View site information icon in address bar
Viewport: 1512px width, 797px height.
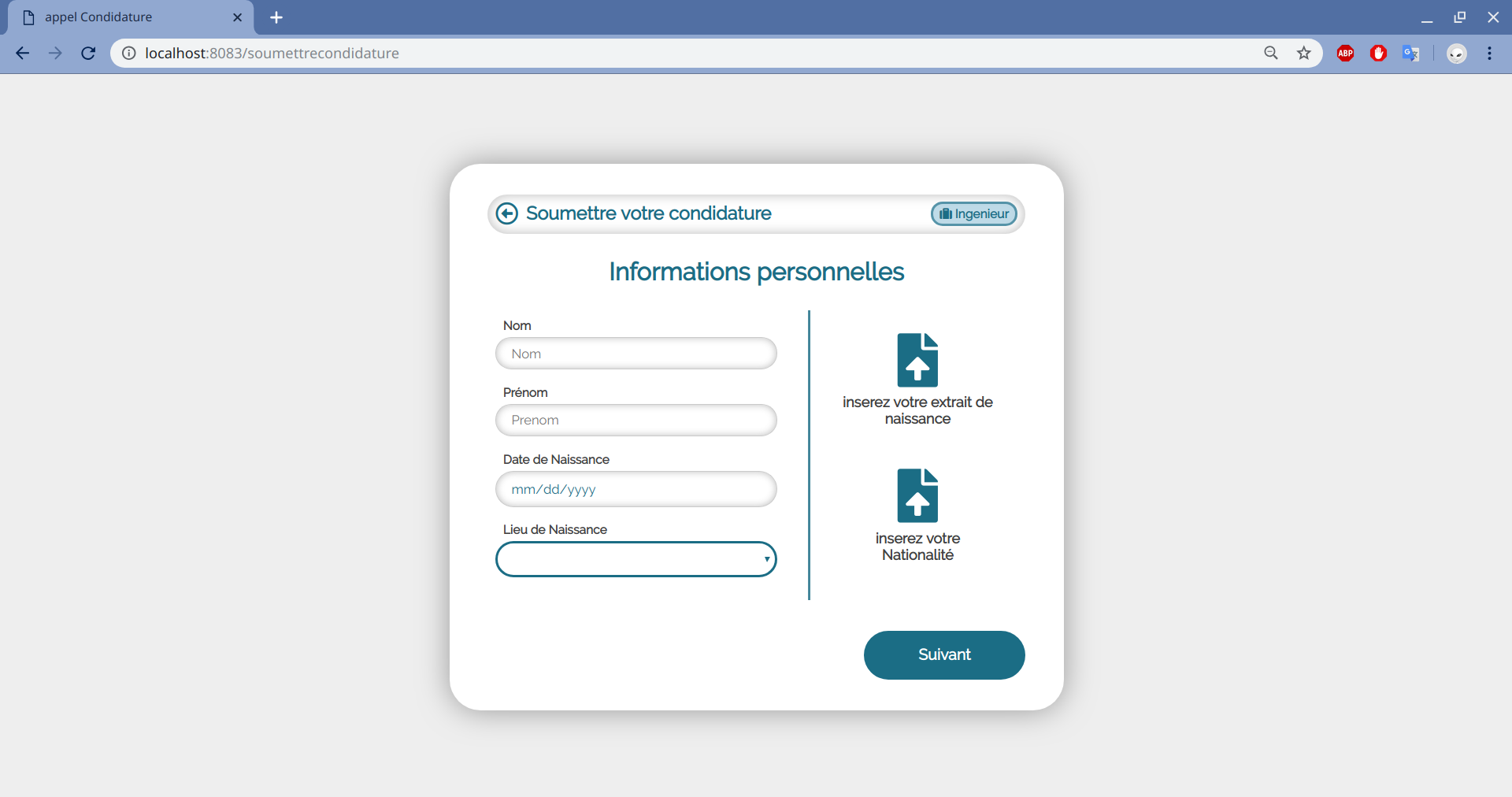tap(128, 53)
